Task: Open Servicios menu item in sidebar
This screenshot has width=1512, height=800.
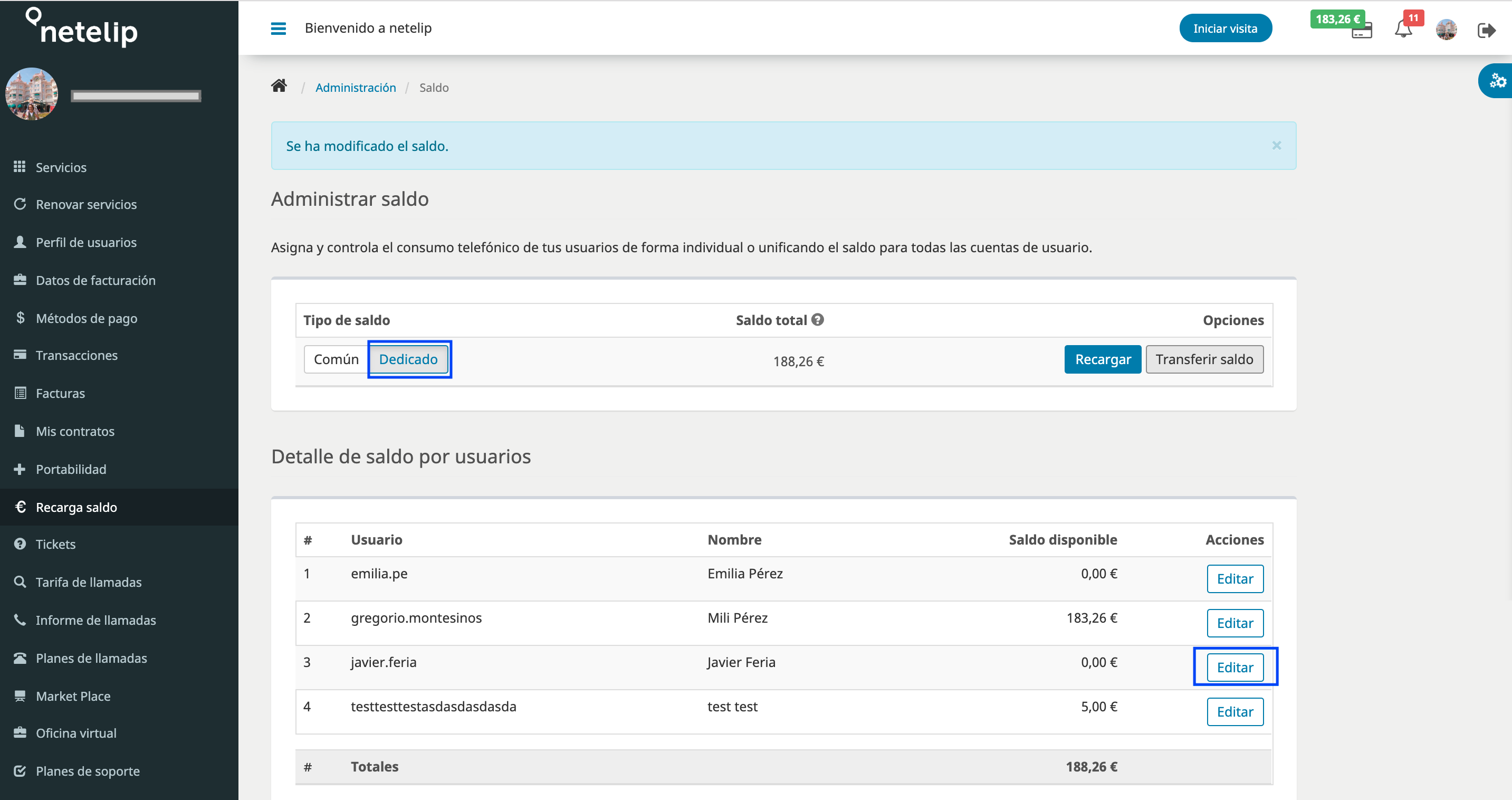Action: [x=62, y=166]
